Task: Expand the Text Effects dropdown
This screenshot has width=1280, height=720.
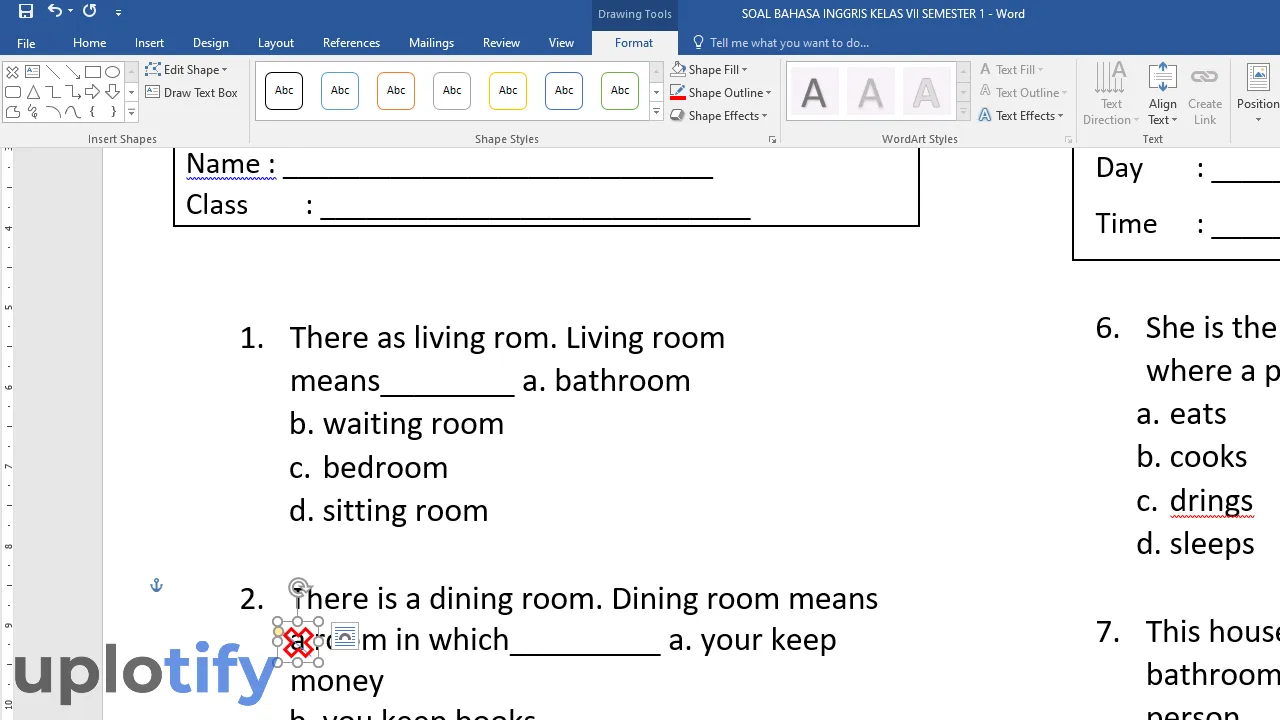Action: 1059,116
